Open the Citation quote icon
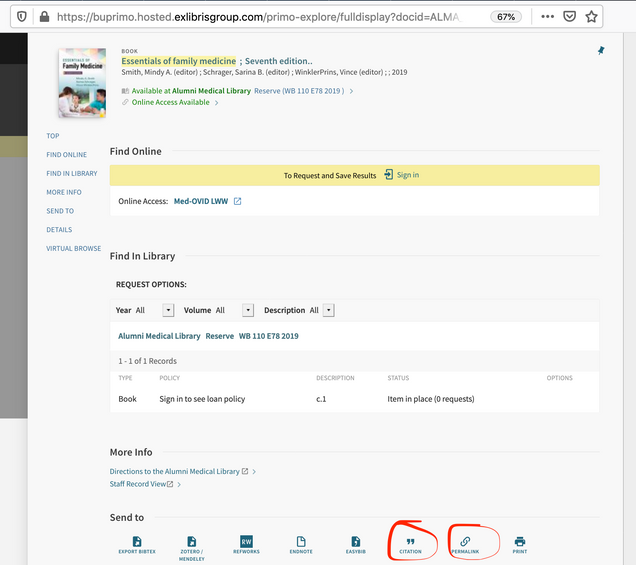This screenshot has height=565, width=636. (x=410, y=542)
